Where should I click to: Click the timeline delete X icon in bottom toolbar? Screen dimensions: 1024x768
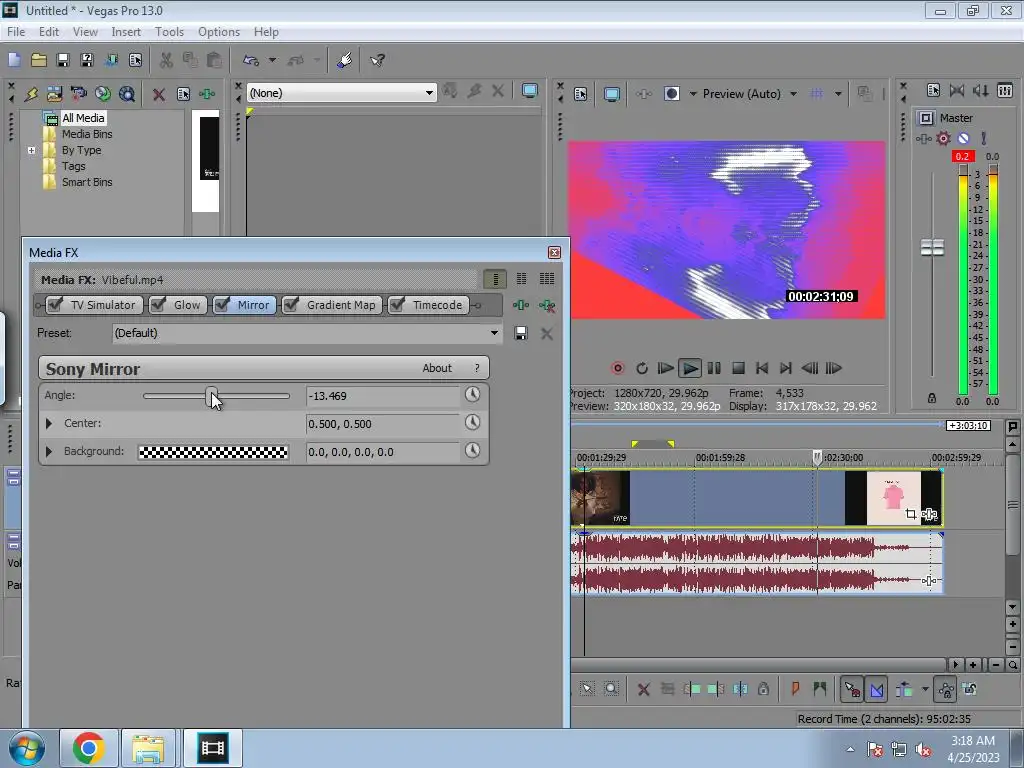pos(643,689)
